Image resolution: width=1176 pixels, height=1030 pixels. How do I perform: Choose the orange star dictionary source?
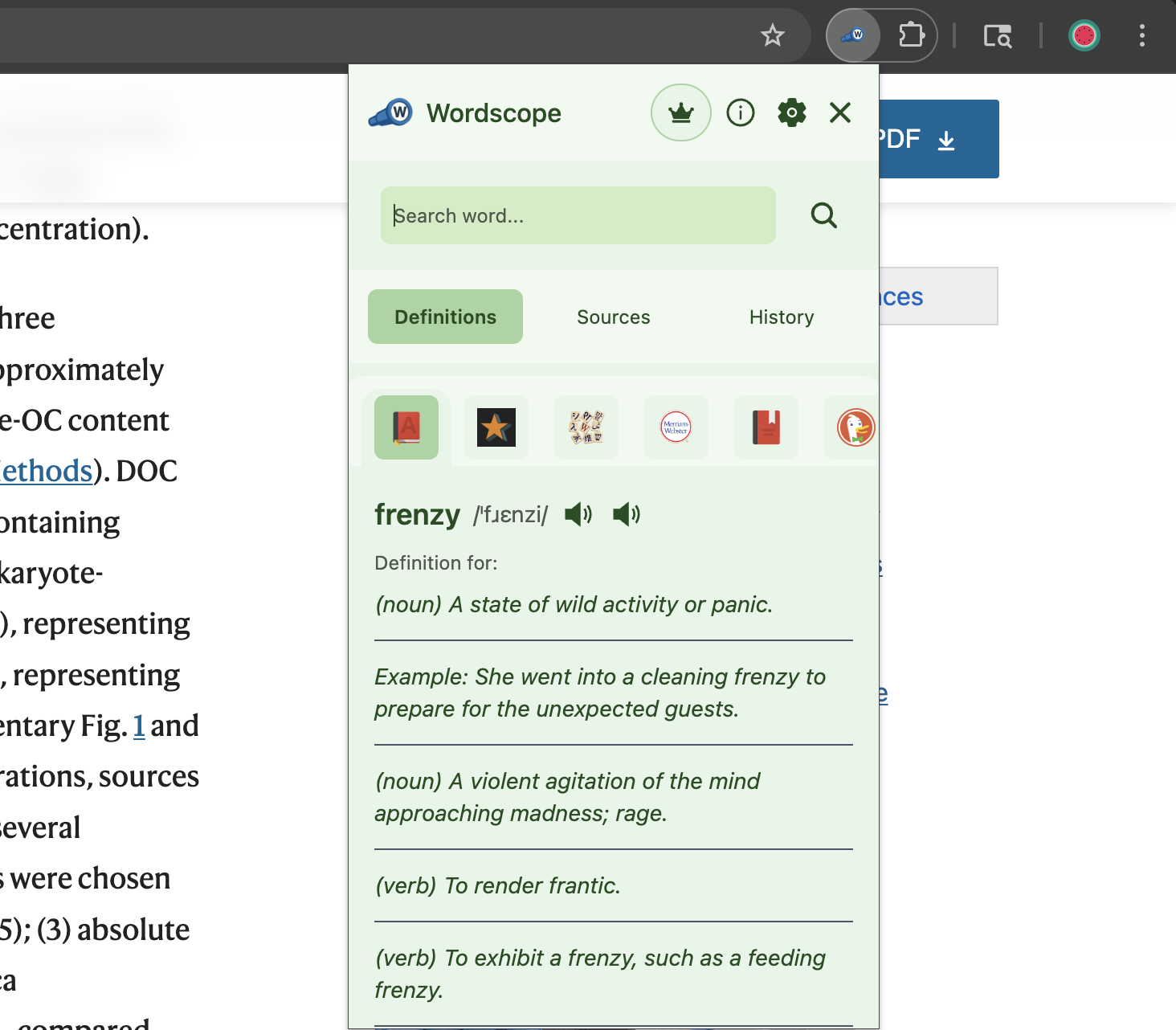point(496,427)
